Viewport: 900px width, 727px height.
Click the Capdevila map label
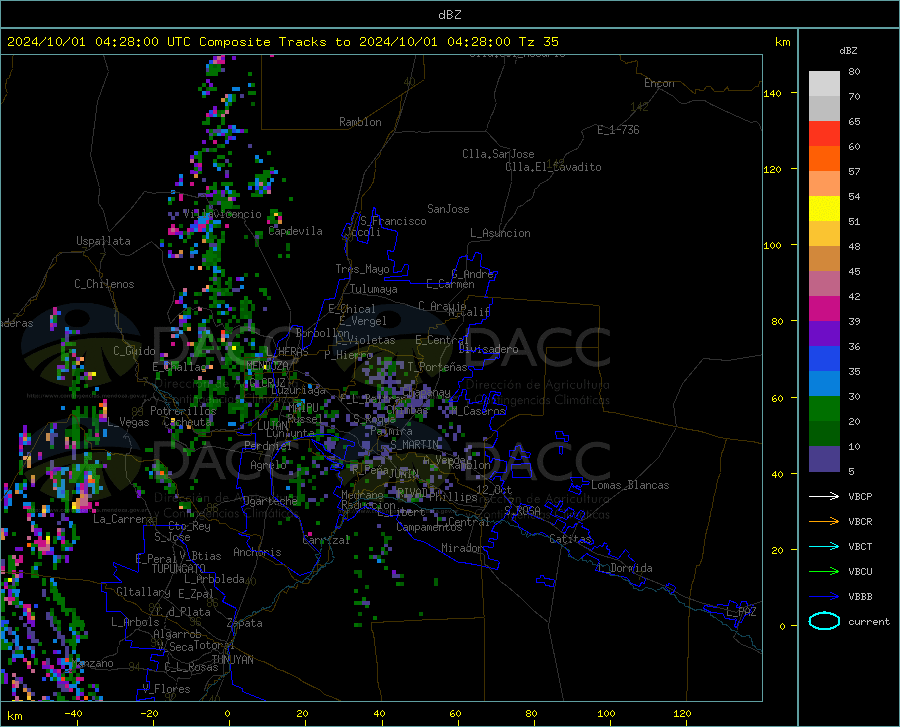(x=296, y=231)
